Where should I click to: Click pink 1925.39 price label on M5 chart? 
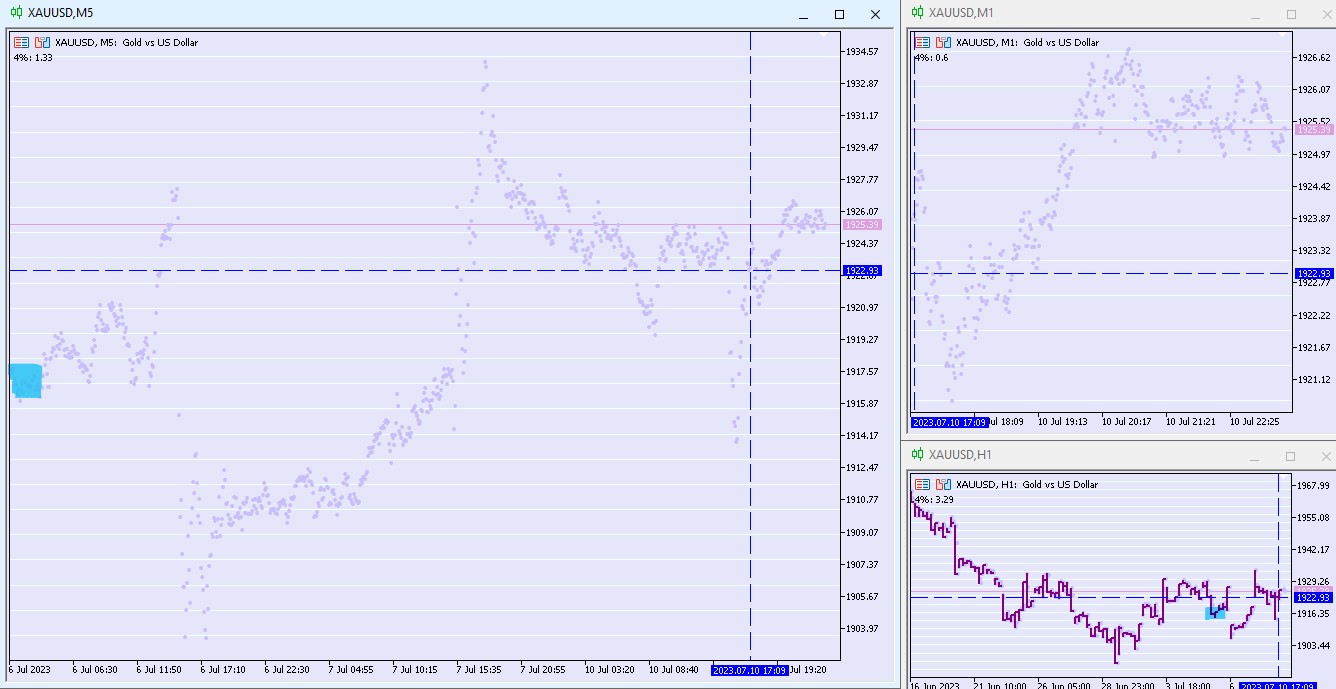861,225
